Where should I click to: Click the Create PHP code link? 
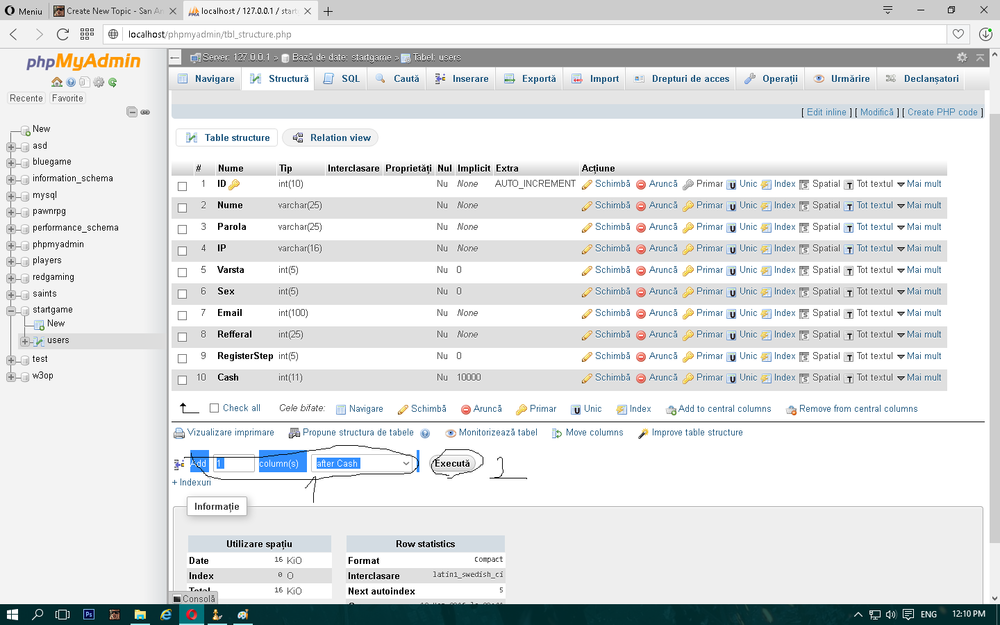[x=942, y=112]
